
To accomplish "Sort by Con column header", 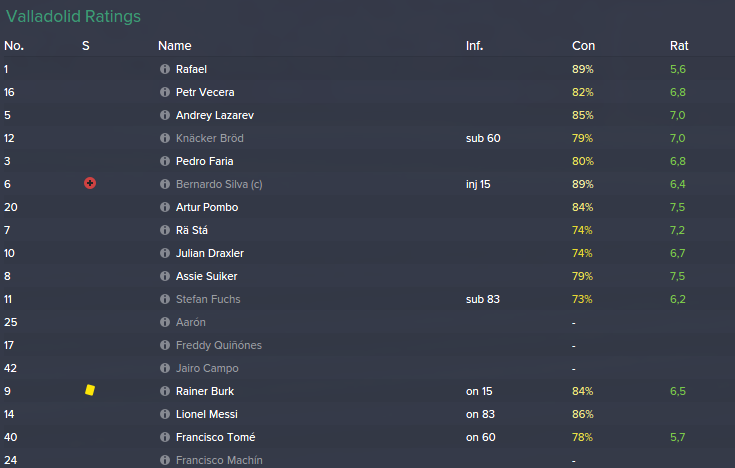I will pos(583,46).
